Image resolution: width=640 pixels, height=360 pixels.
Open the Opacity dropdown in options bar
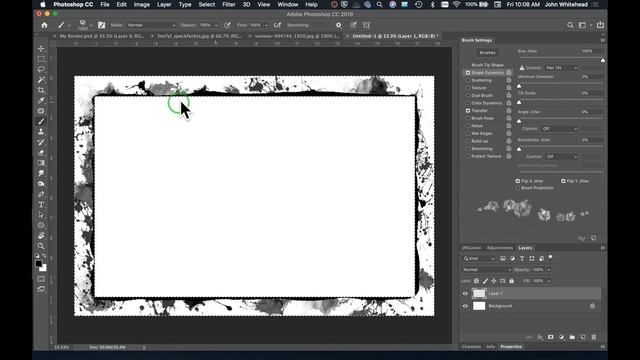point(216,25)
